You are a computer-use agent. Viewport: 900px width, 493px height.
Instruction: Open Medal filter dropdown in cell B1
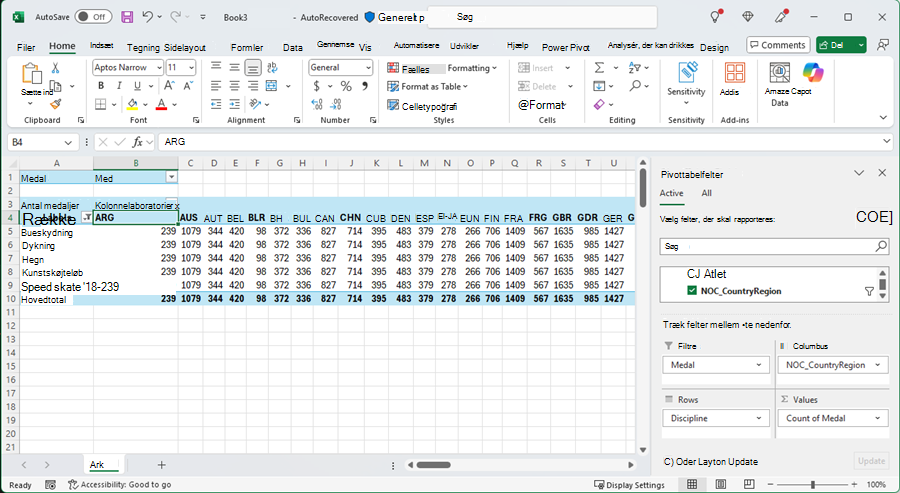(x=171, y=177)
